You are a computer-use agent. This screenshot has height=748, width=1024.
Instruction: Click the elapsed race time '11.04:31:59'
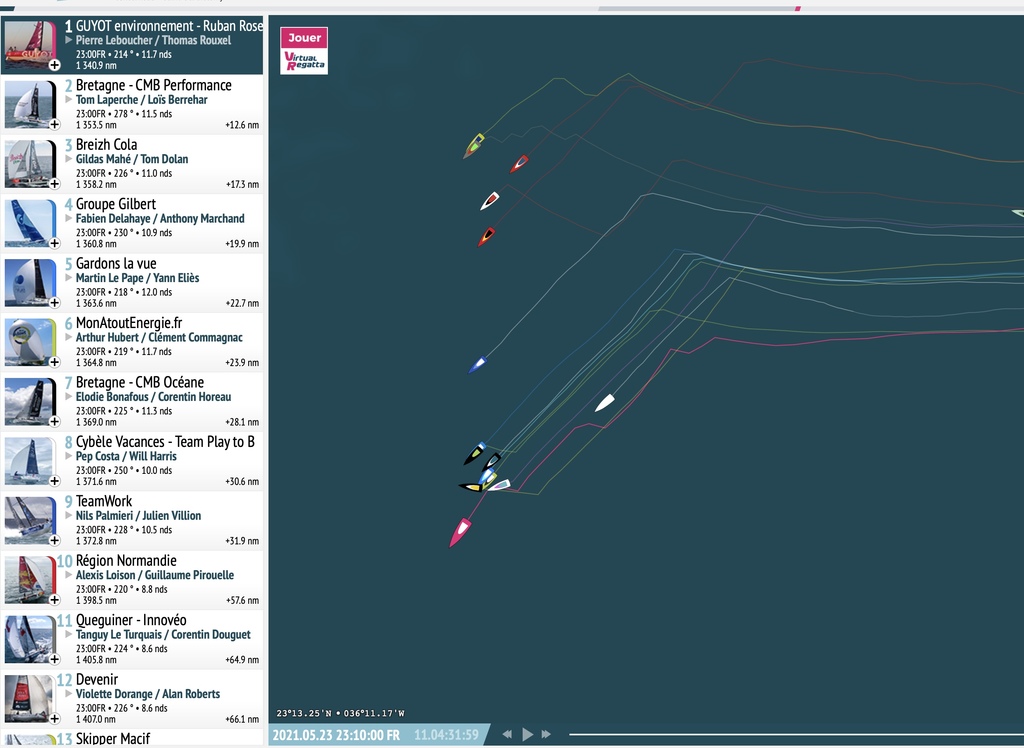(x=446, y=735)
